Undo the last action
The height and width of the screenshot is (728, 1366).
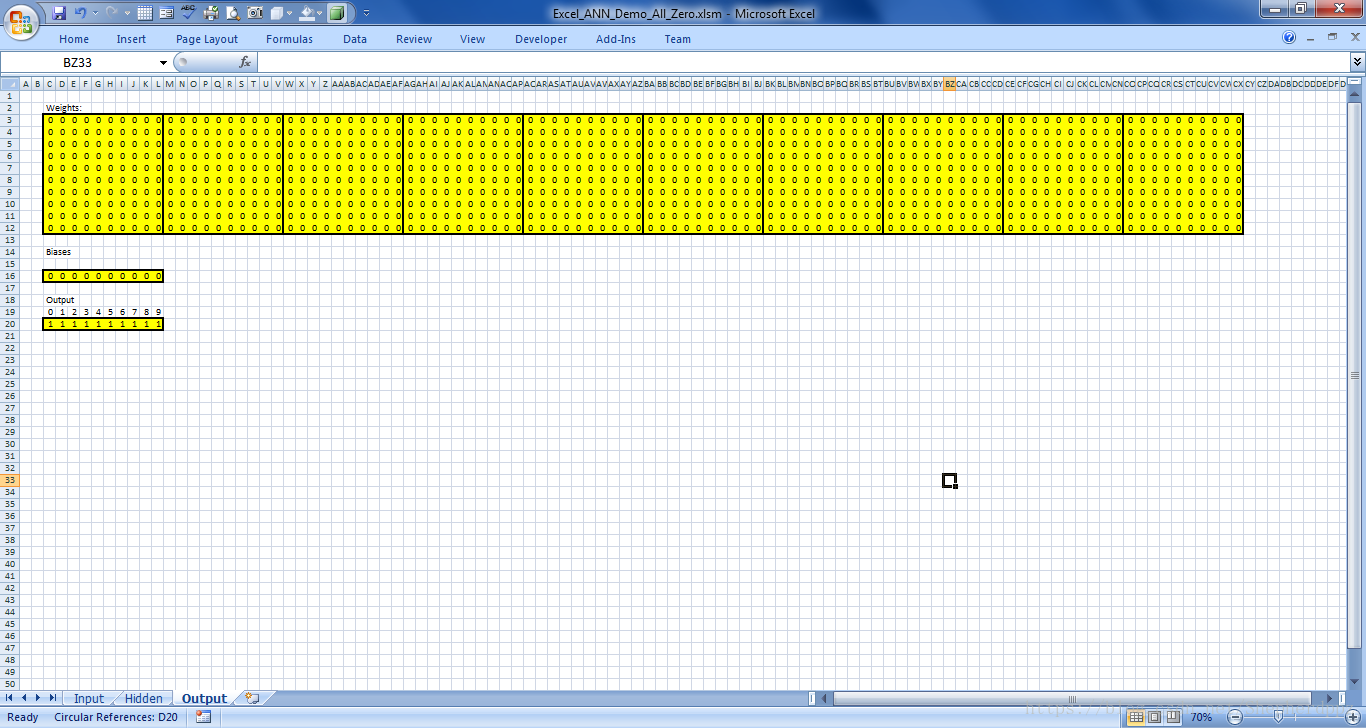tap(80, 13)
